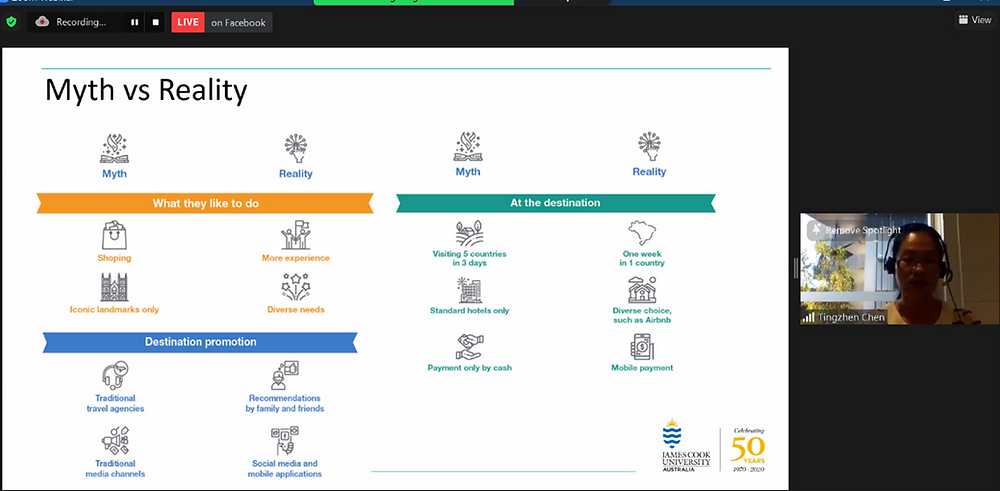1000x491 pixels.
Task: Pause the cloud recording
Action: (x=135, y=22)
